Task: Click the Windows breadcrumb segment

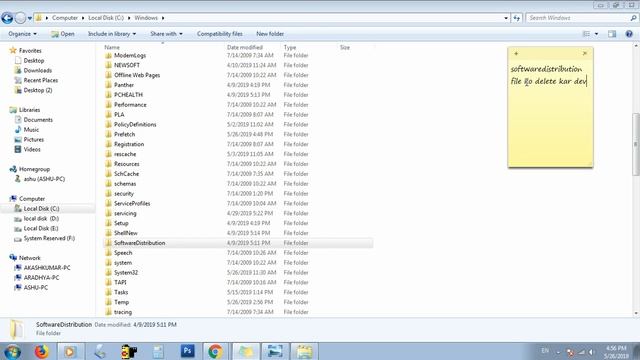Action: pyautogui.click(x=146, y=18)
